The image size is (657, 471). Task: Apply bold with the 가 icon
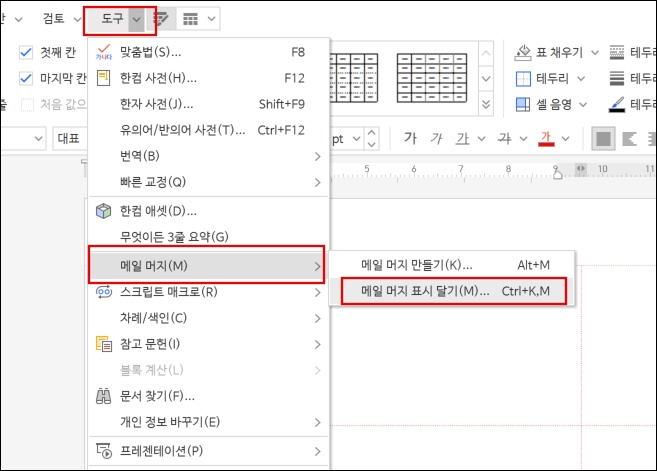[x=410, y=138]
